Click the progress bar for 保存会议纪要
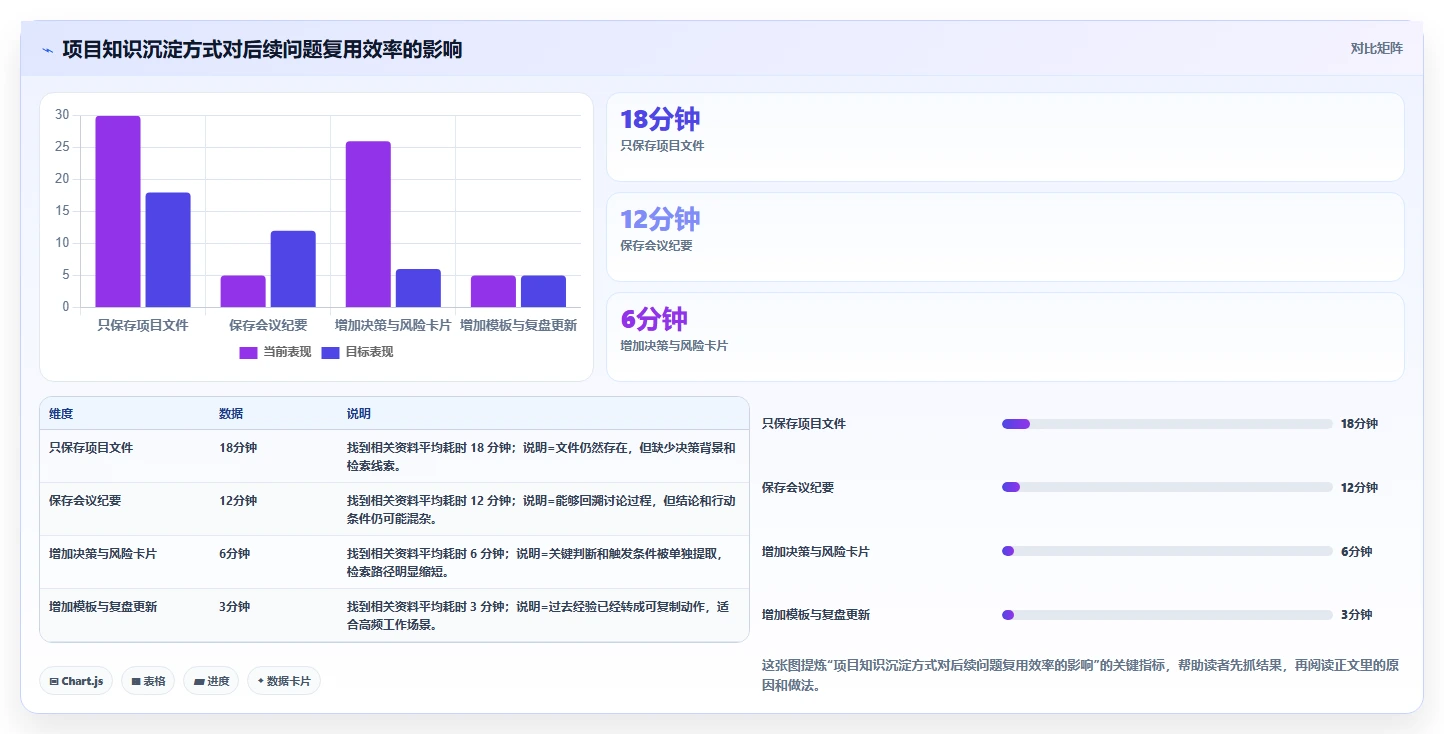This screenshot has width=1444, height=734. tap(1167, 487)
